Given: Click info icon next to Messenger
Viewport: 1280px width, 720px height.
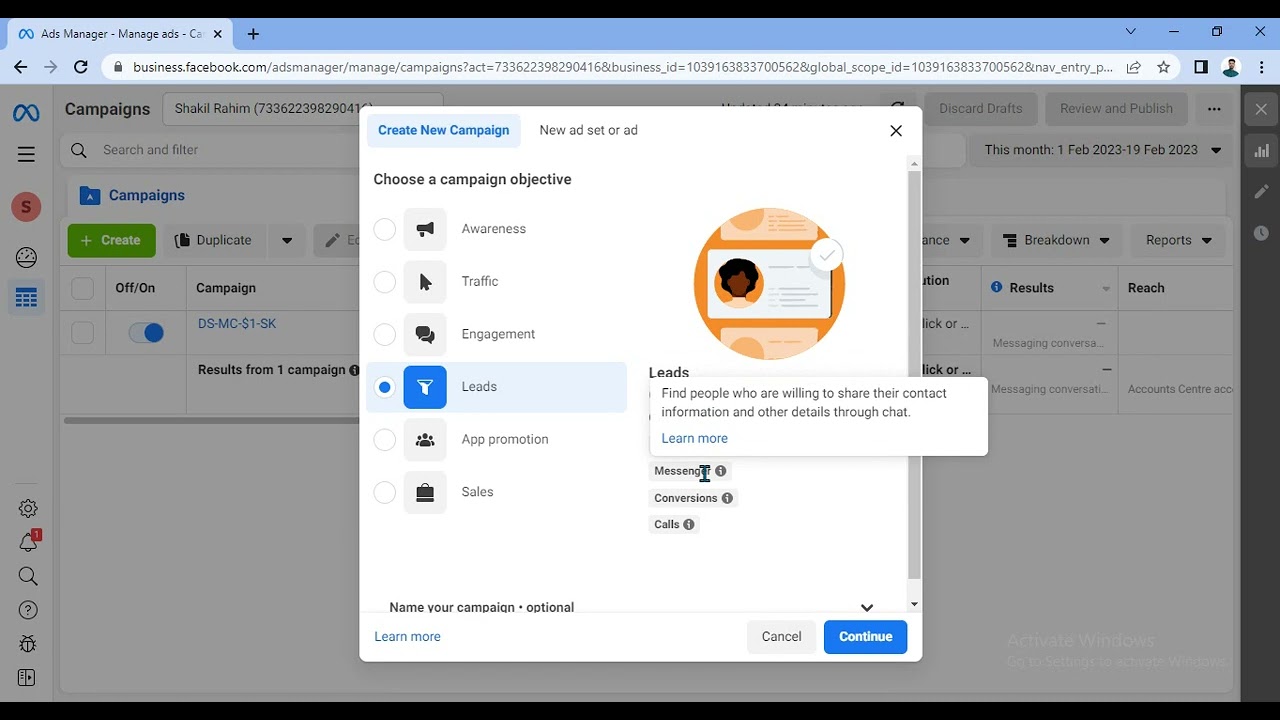Looking at the screenshot, I should pos(720,471).
